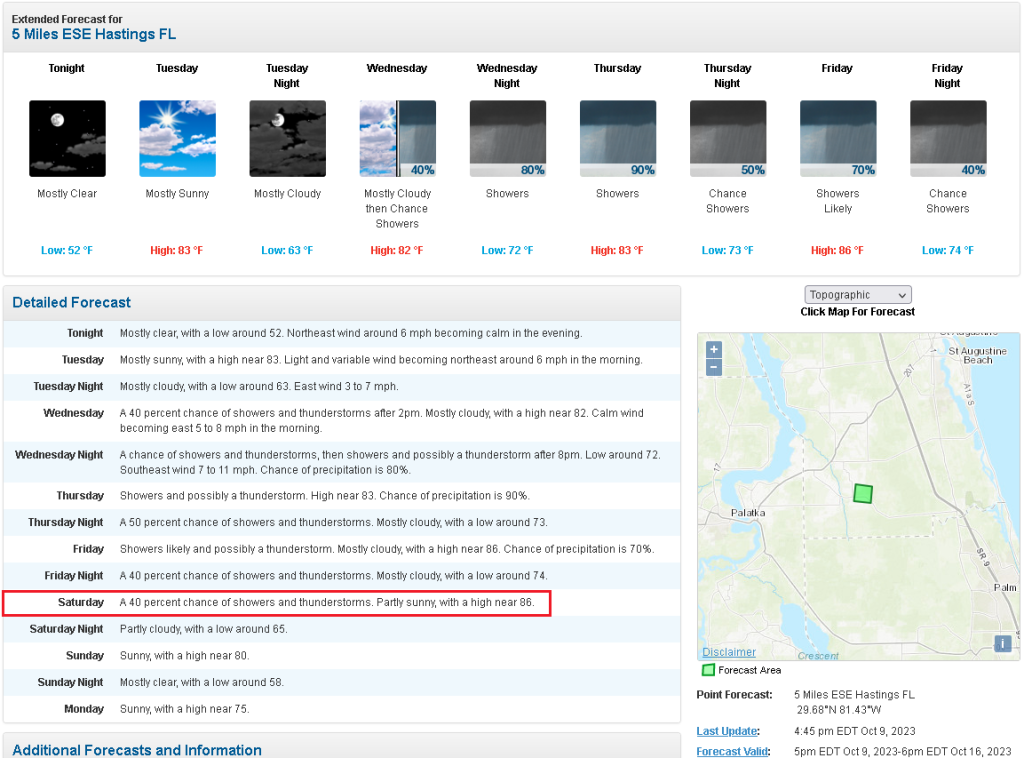The height and width of the screenshot is (758, 1024).
Task: Zoom in on the map
Action: pyautogui.click(x=713, y=350)
